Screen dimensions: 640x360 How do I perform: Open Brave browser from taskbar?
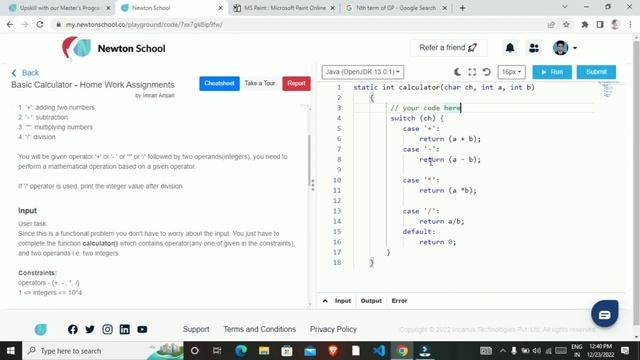pos(333,351)
